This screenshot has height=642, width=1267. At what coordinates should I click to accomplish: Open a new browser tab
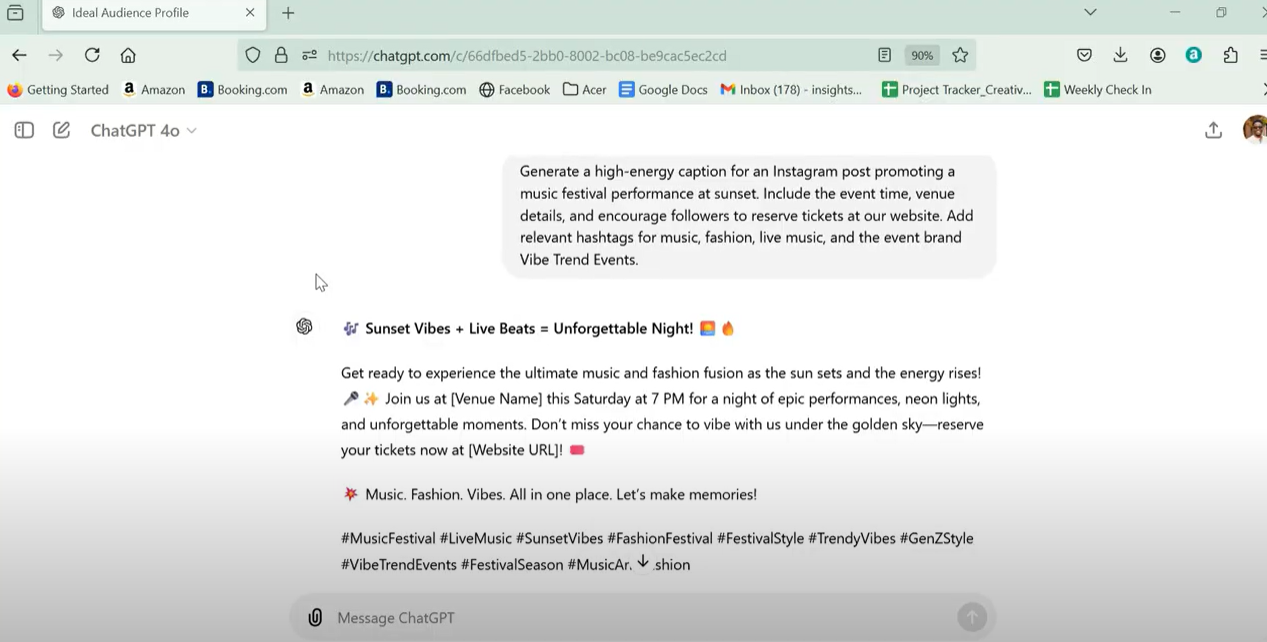[x=288, y=13]
